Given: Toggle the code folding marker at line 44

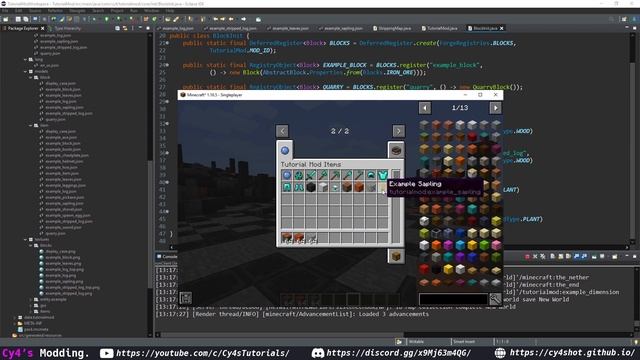Looking at the screenshot, I should pos(167,212).
